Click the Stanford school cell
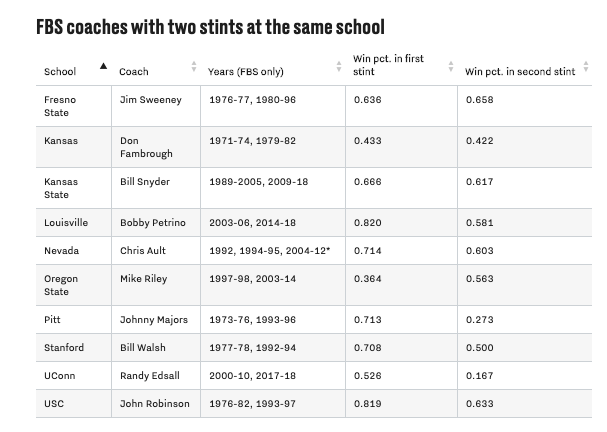607x432 pixels. tap(64, 348)
